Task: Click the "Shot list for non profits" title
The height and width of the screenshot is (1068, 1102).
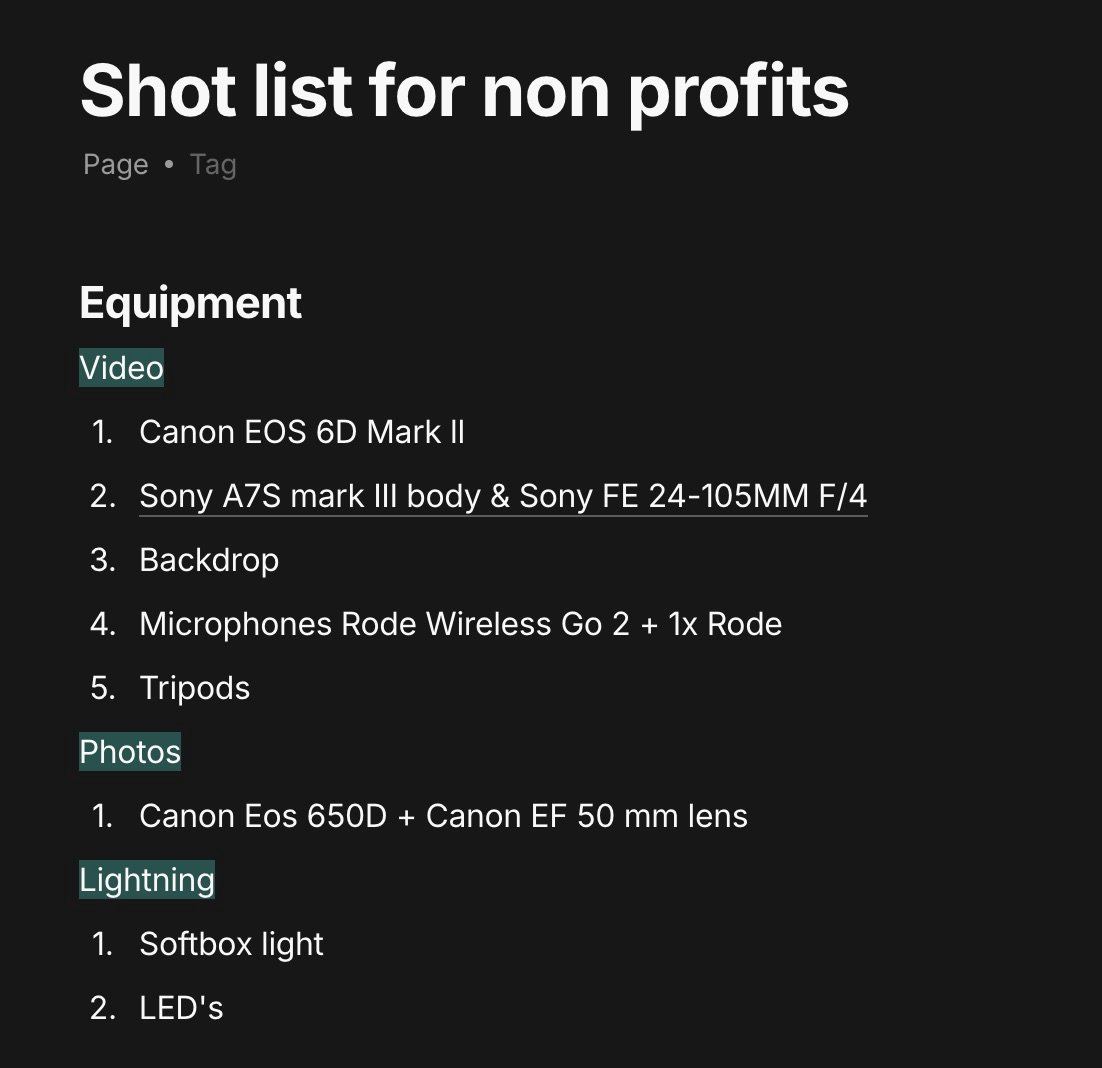Action: point(464,91)
